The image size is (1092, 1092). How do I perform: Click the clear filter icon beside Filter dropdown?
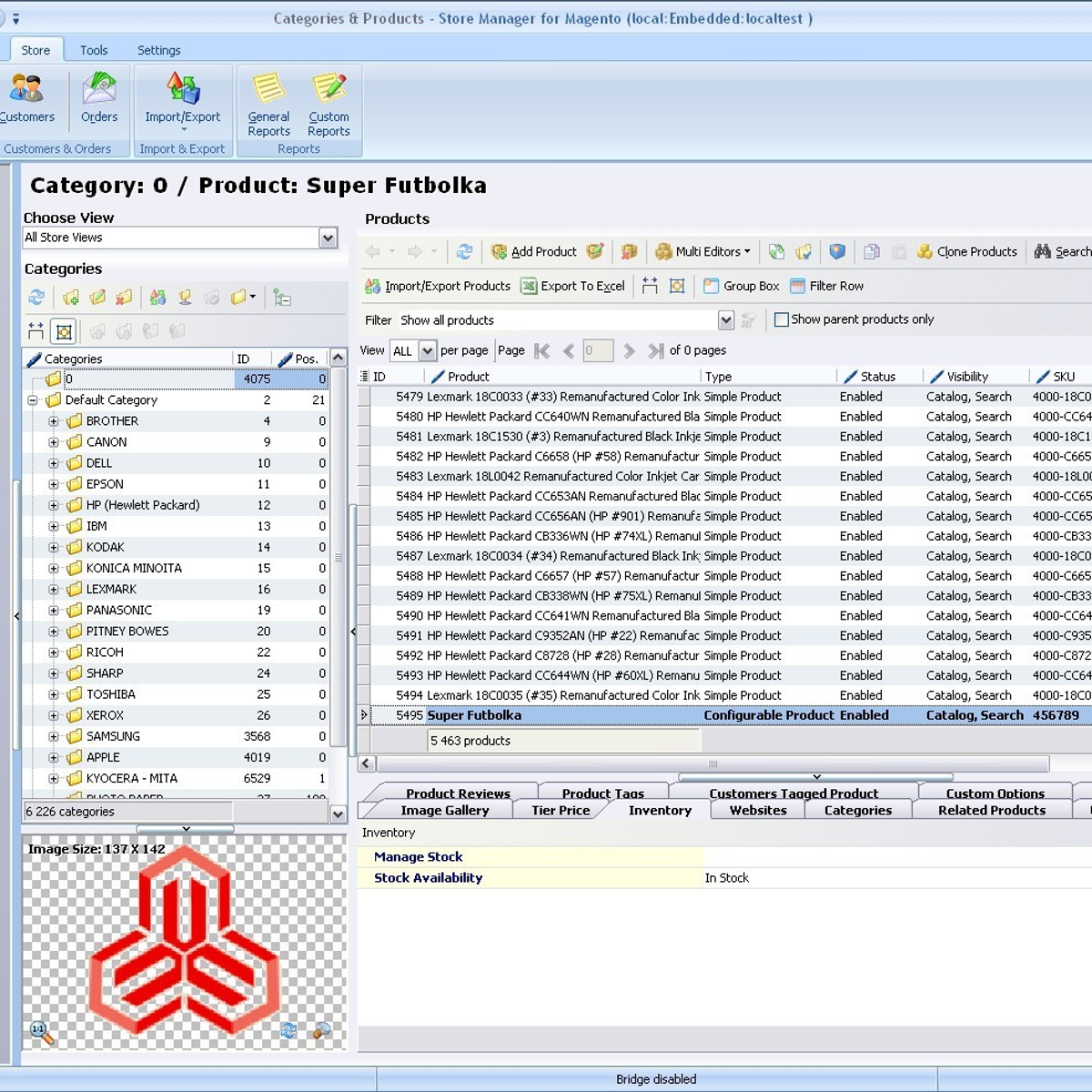(x=749, y=320)
